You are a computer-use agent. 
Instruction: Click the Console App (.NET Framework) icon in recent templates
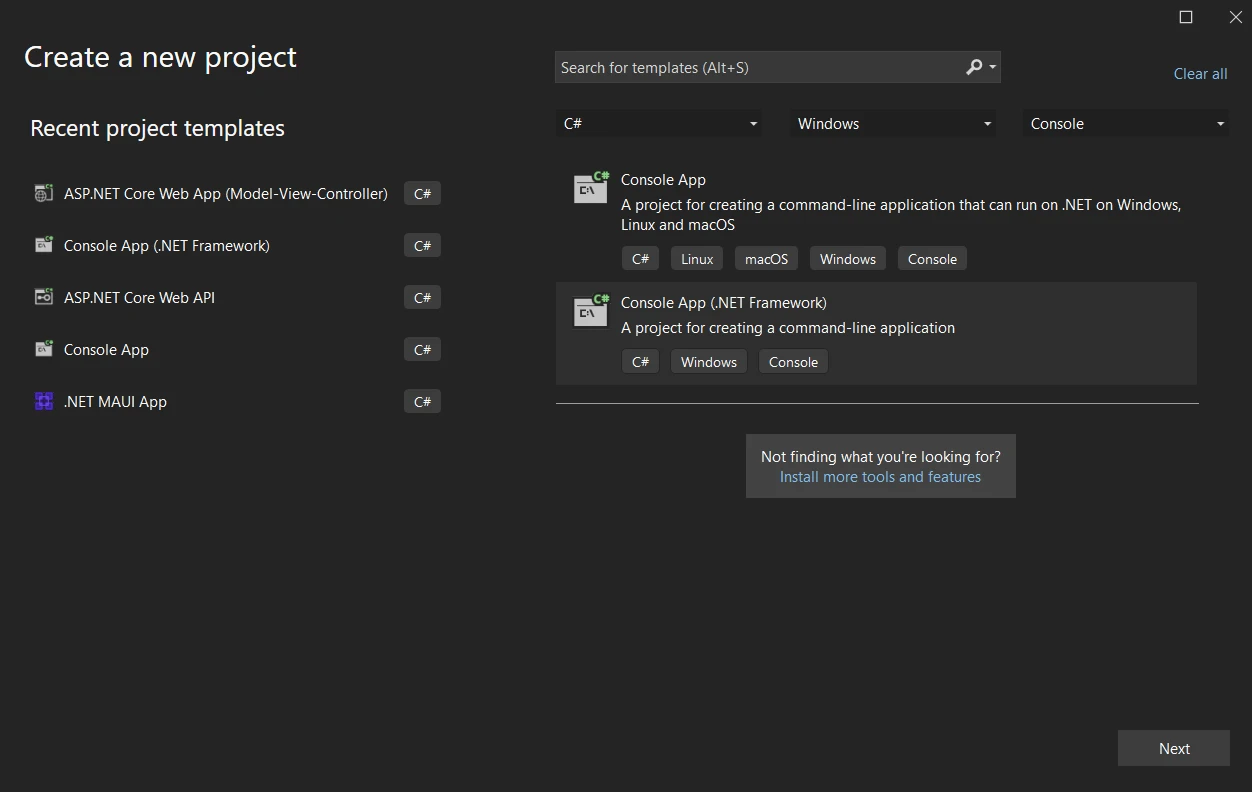(43, 246)
